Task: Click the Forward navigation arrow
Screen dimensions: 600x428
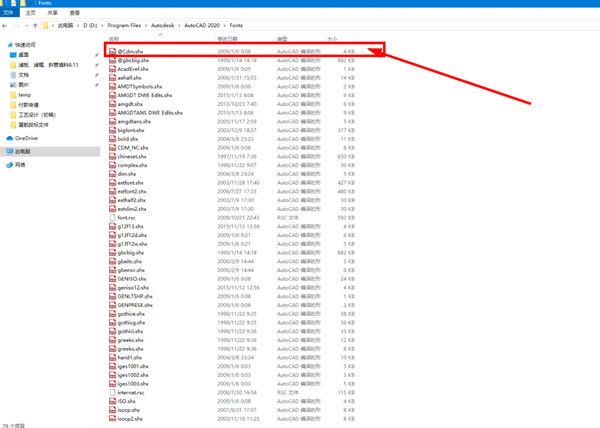Action: click(16, 26)
